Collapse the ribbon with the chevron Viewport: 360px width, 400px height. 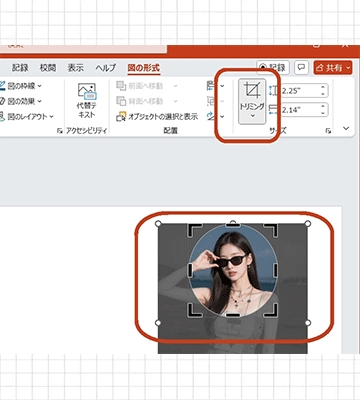pos(346,128)
